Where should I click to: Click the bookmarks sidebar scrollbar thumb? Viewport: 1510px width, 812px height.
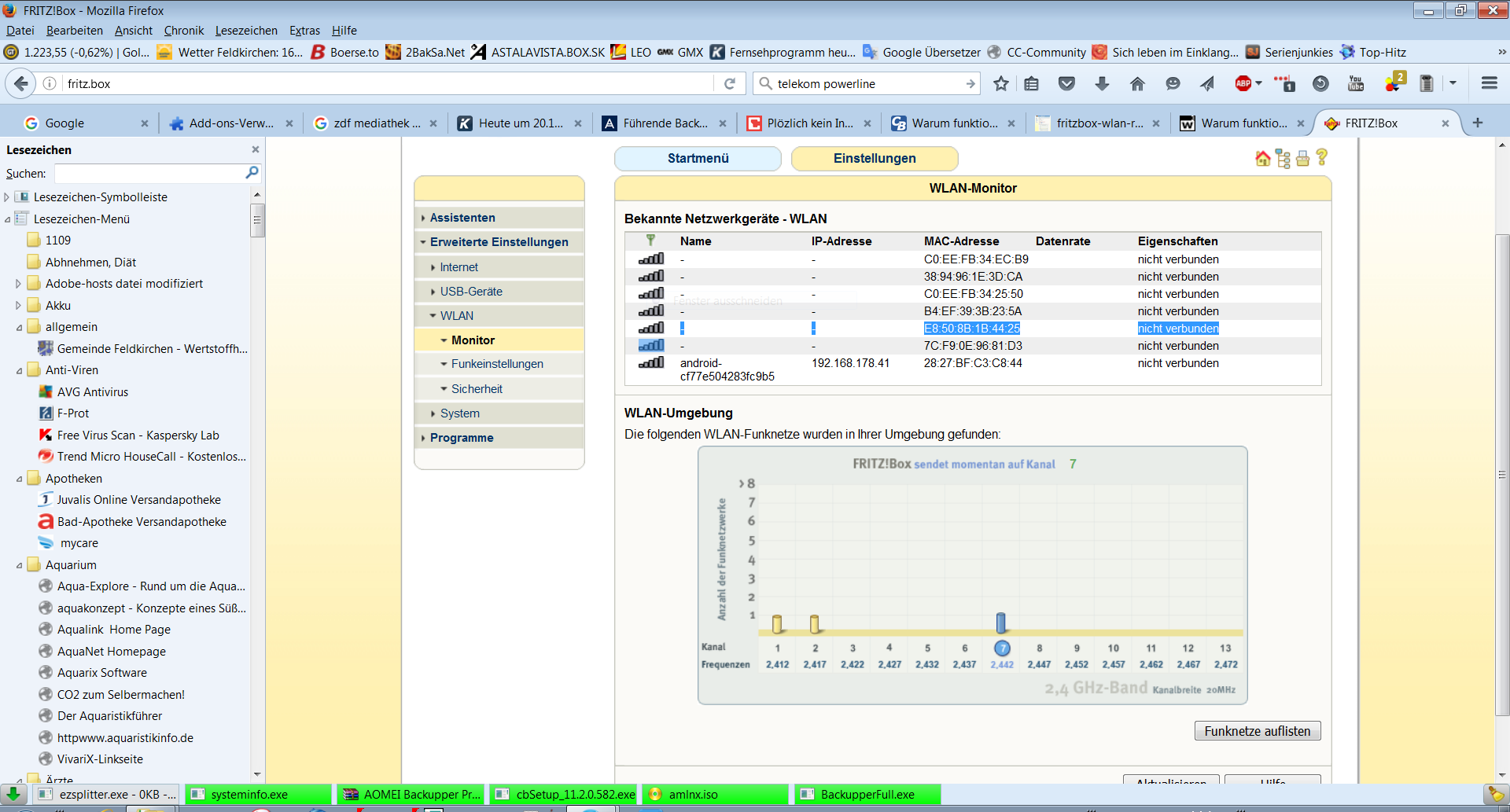[x=256, y=220]
